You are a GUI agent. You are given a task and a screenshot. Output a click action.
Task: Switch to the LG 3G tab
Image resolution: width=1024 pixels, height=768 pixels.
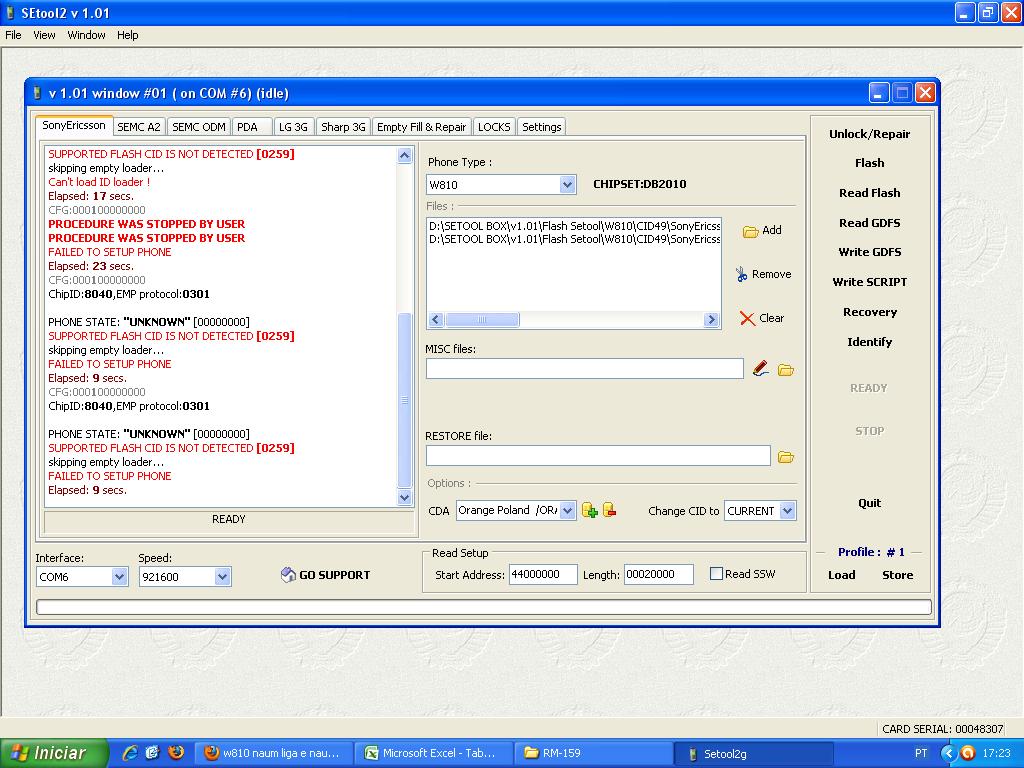293,127
